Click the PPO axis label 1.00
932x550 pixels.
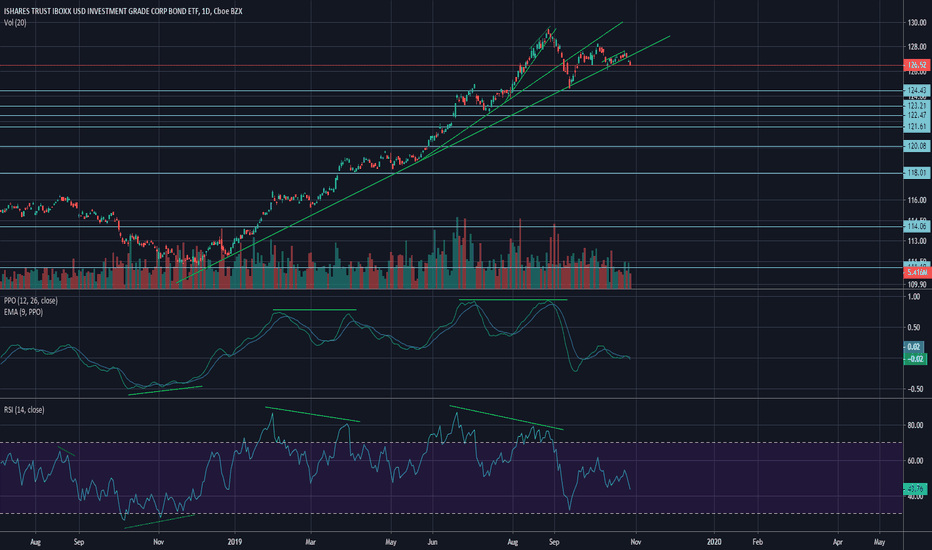tap(915, 297)
